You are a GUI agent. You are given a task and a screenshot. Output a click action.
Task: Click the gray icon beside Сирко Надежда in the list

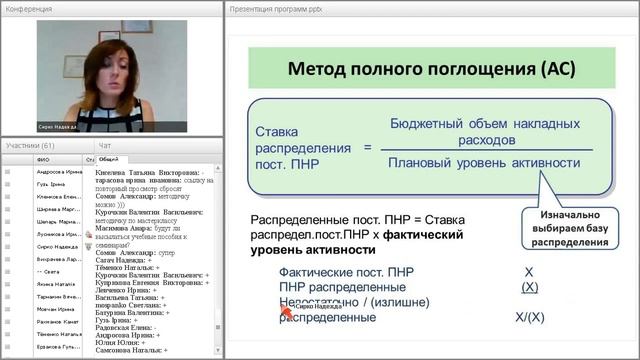[7, 247]
